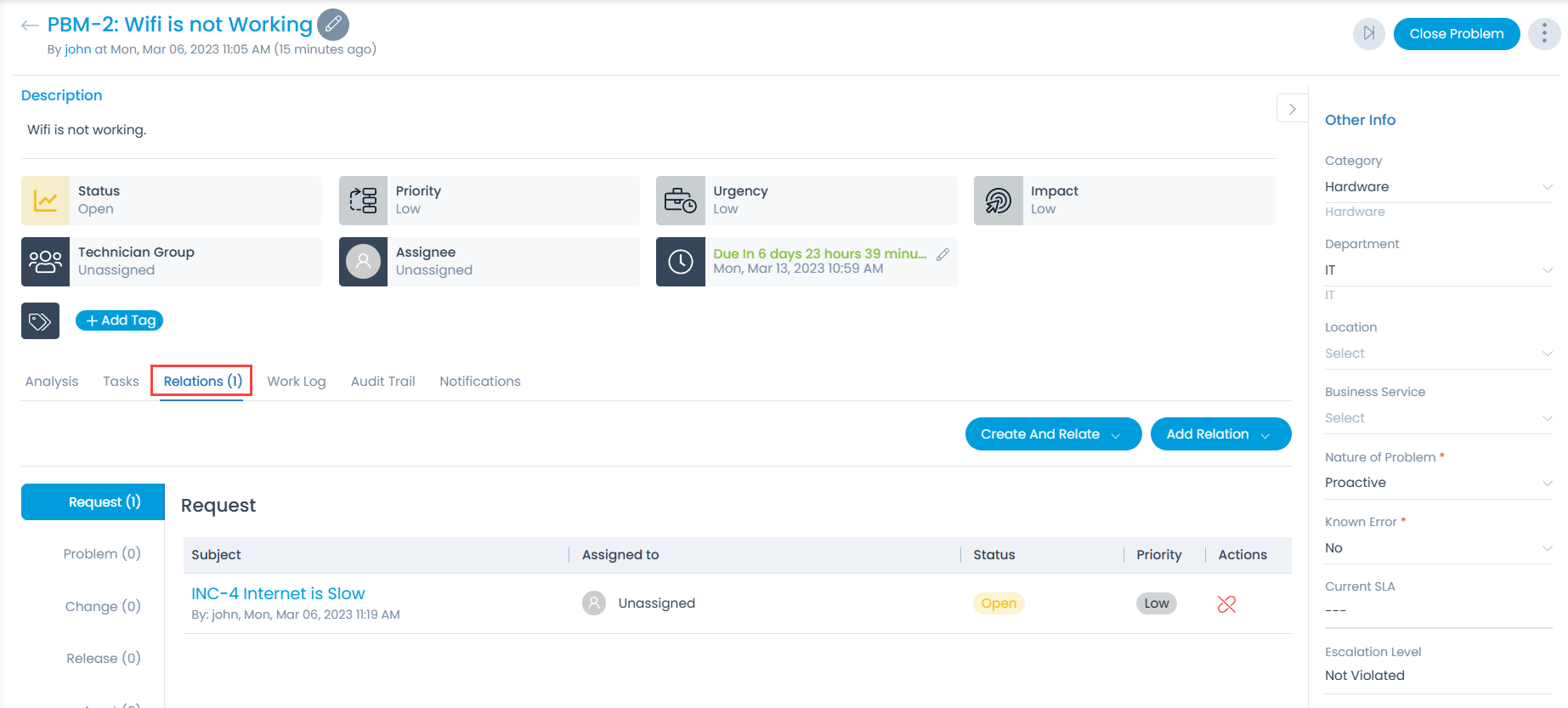Select Problem (0) in relations sidebar

coord(102,554)
